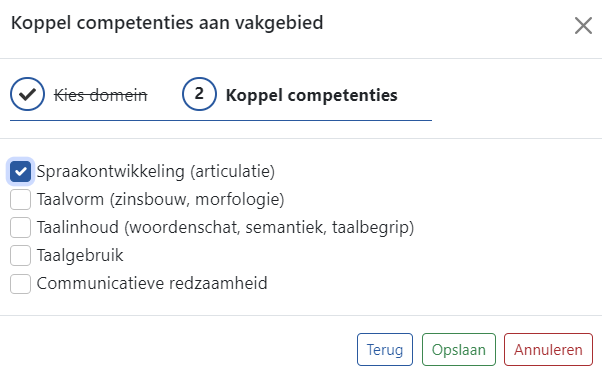Image resolution: width=602 pixels, height=375 pixels.
Task: Go back with the Terug button
Action: point(385,350)
